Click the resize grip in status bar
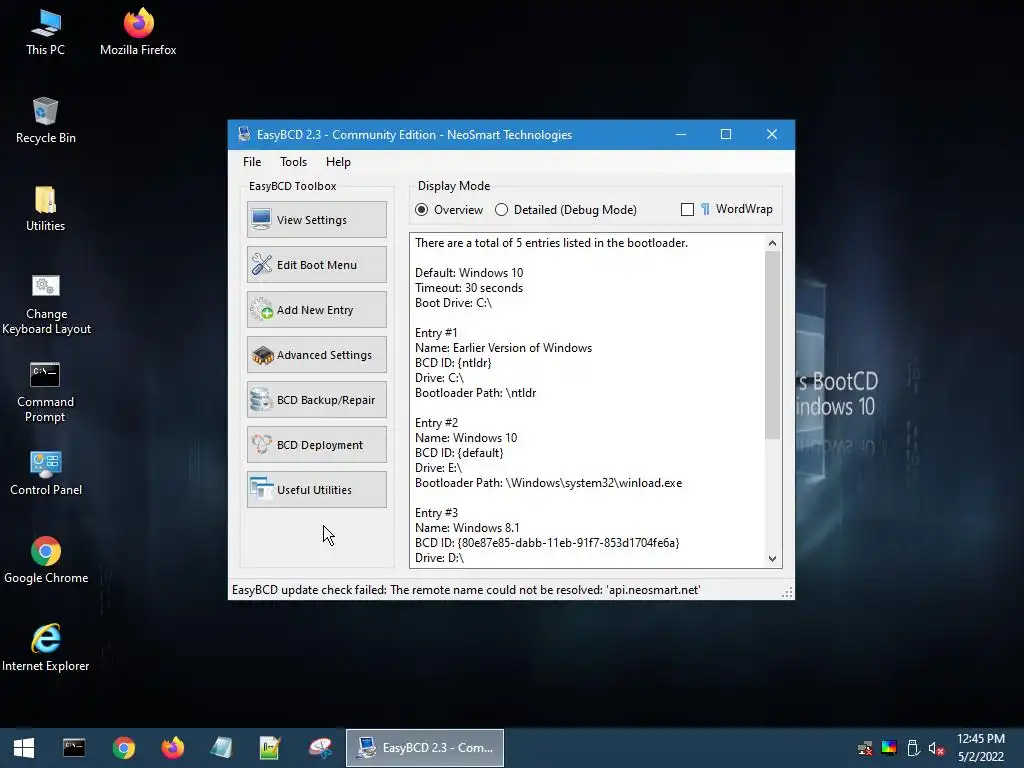1024x768 pixels. click(x=787, y=592)
